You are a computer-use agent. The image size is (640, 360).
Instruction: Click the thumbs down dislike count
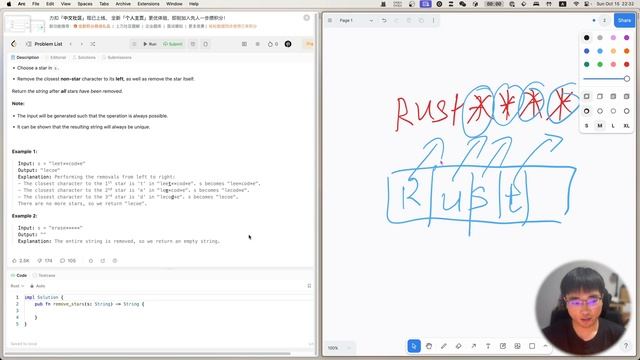pos(45,260)
